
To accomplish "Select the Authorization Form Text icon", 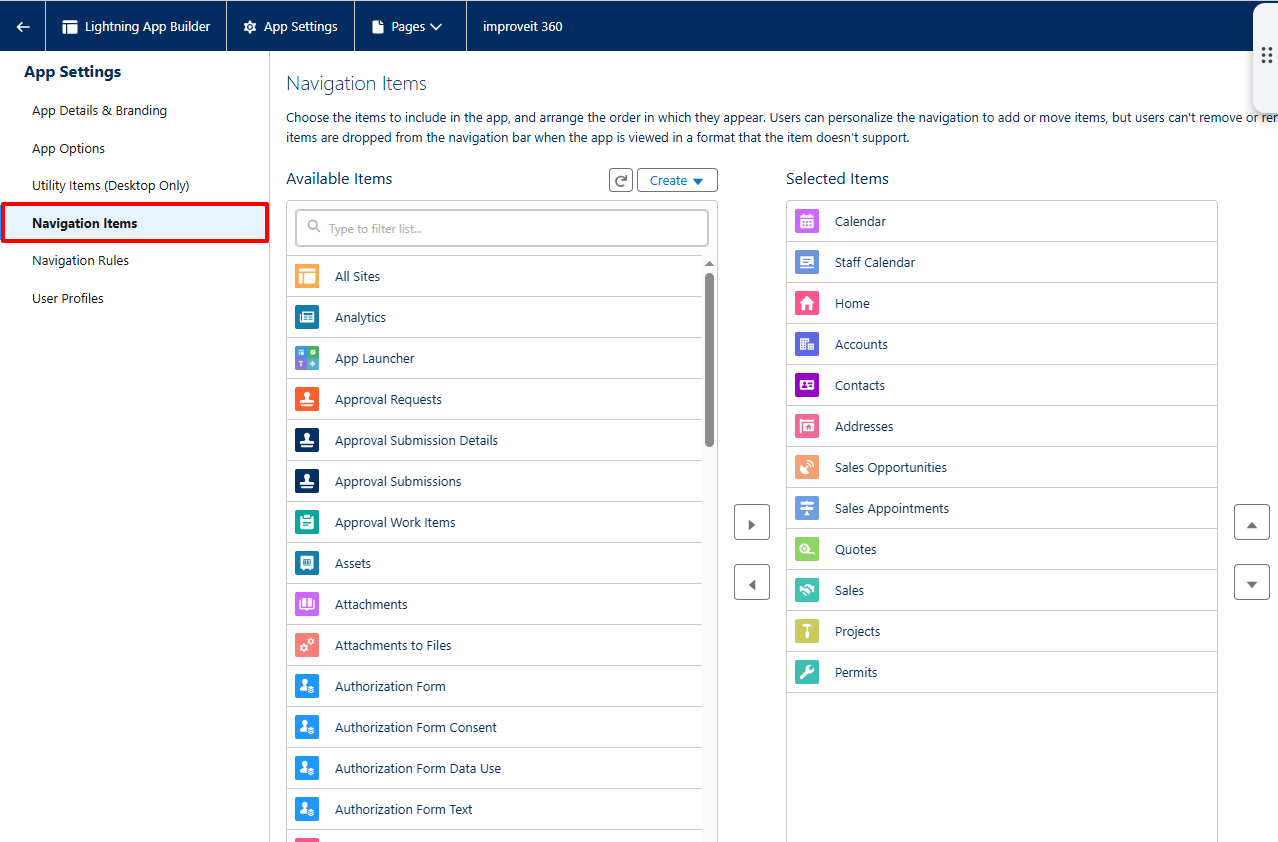I will [x=307, y=809].
